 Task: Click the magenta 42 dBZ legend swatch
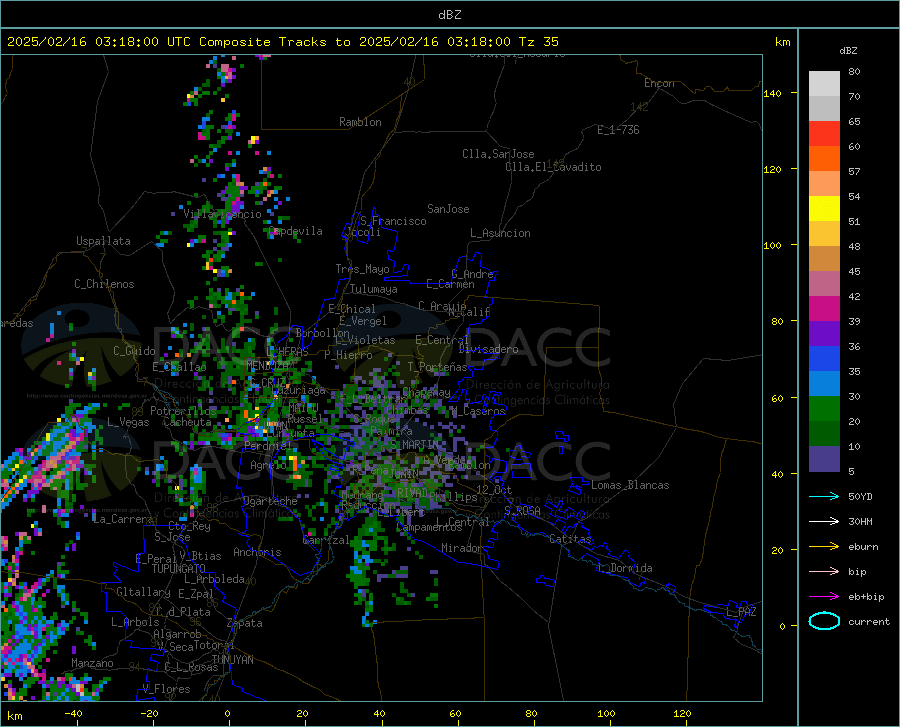824,308
